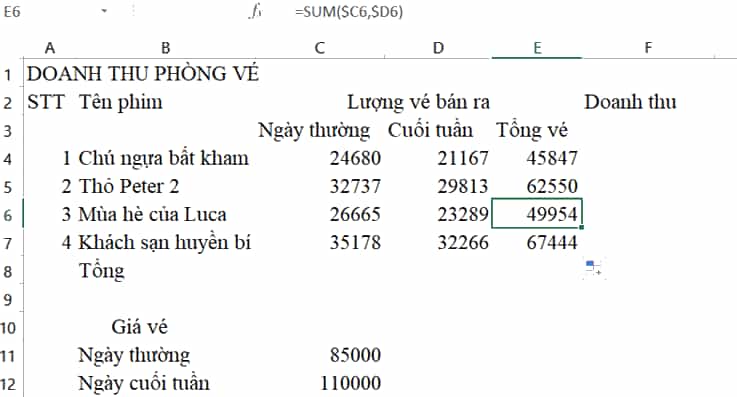This screenshot has width=737, height=397.
Task: Select column E header
Action: coord(537,48)
